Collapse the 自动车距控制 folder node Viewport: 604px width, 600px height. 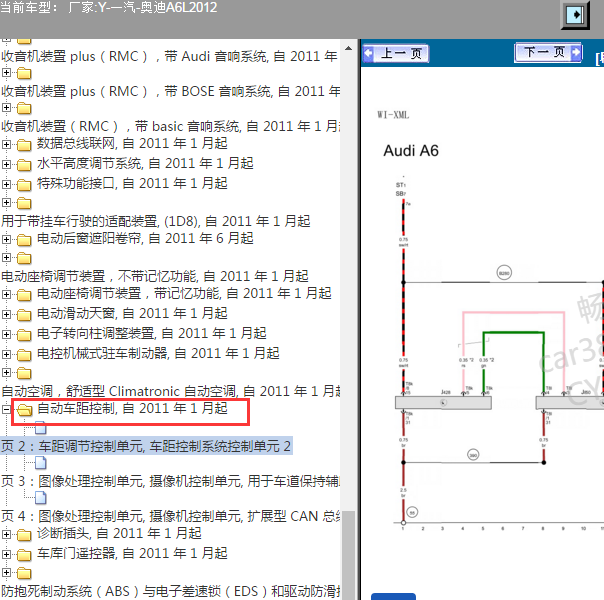click(6, 409)
